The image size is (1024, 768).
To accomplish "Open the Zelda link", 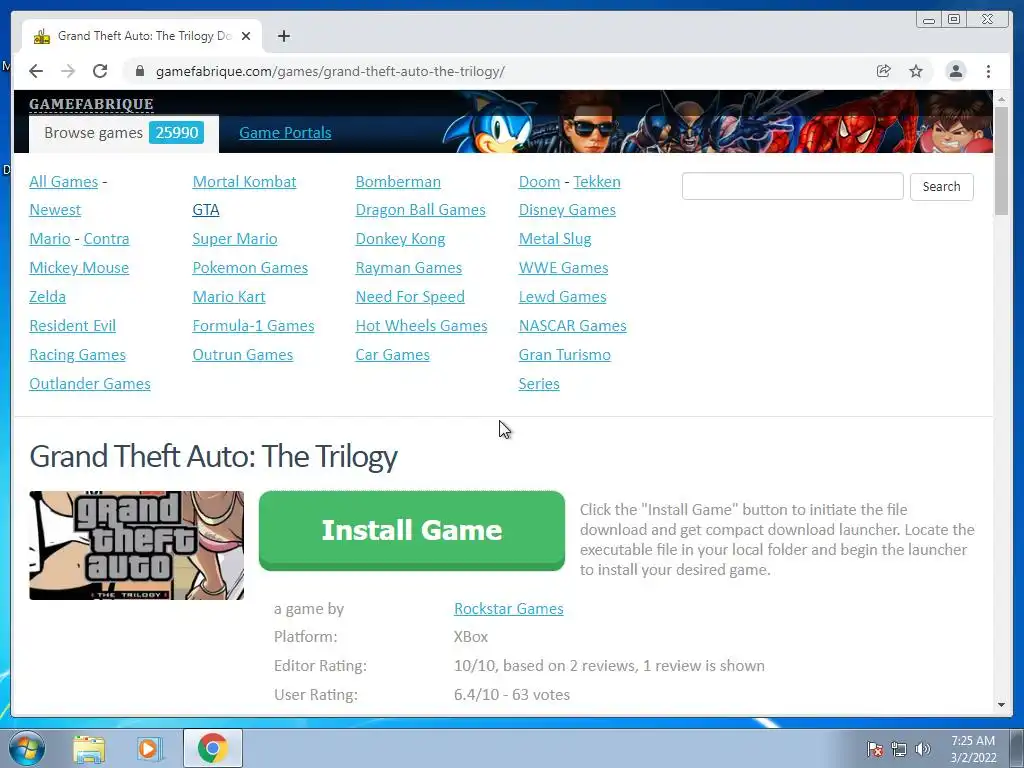I will tap(48, 296).
